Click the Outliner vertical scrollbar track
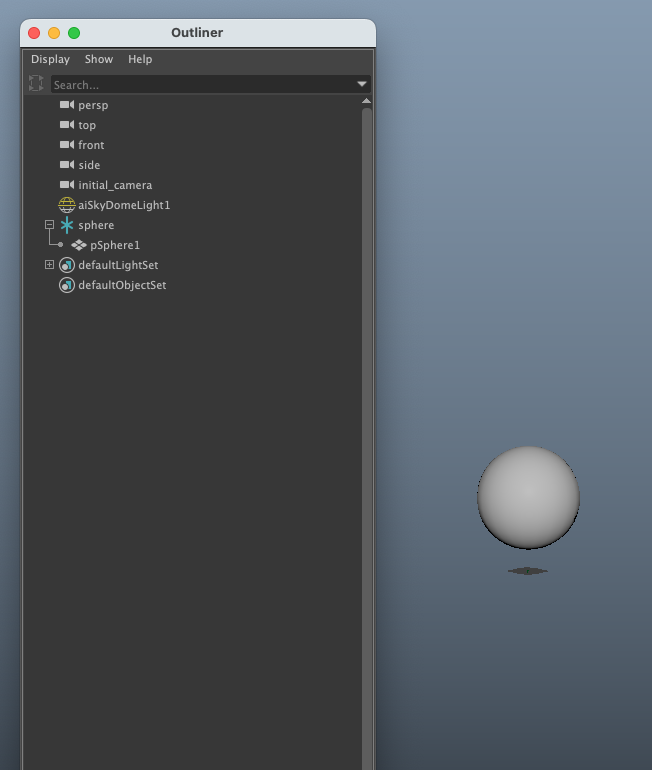This screenshot has width=652, height=770. pos(366,439)
